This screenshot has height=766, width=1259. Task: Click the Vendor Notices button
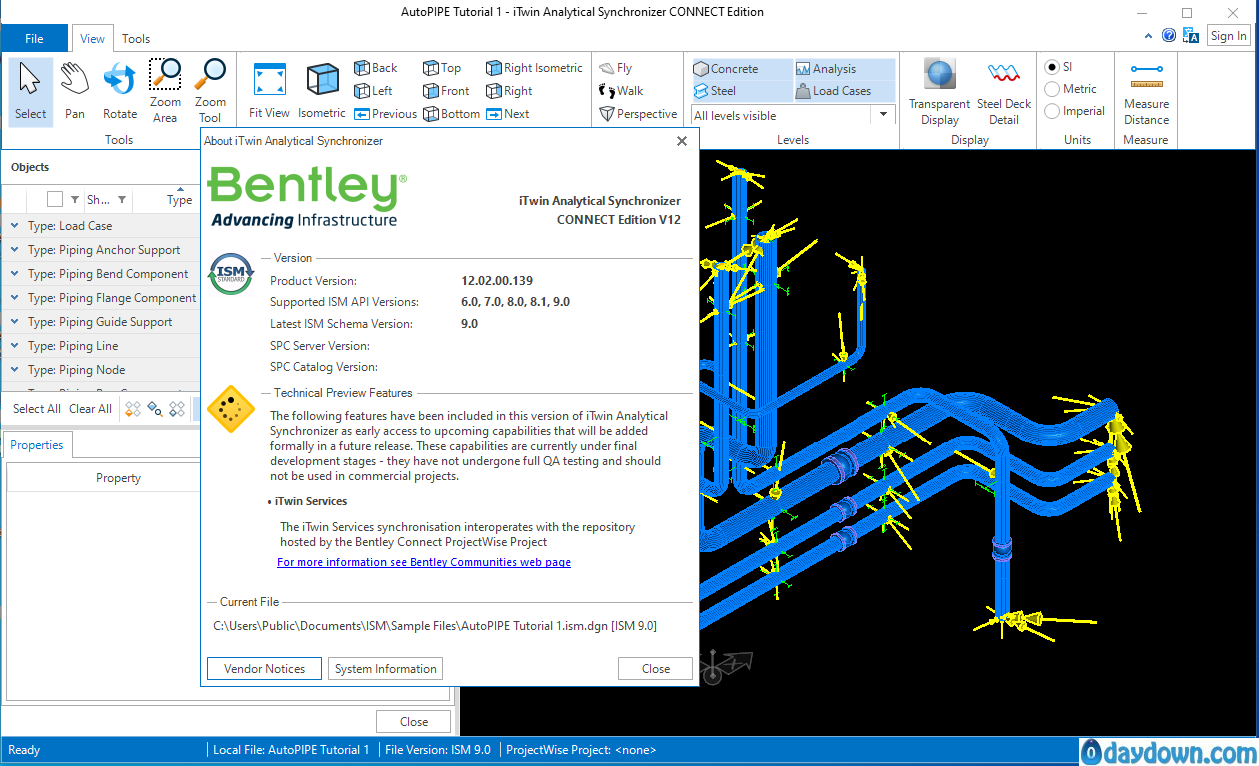coord(264,669)
